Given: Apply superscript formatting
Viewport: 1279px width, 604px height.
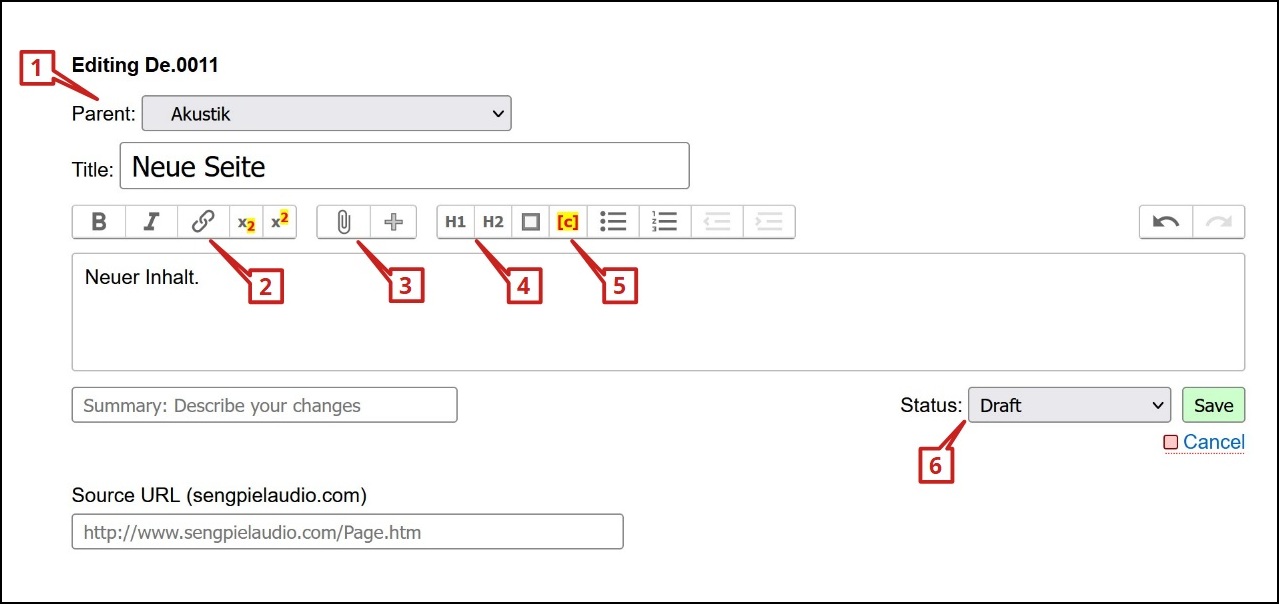Looking at the screenshot, I should coord(279,222).
